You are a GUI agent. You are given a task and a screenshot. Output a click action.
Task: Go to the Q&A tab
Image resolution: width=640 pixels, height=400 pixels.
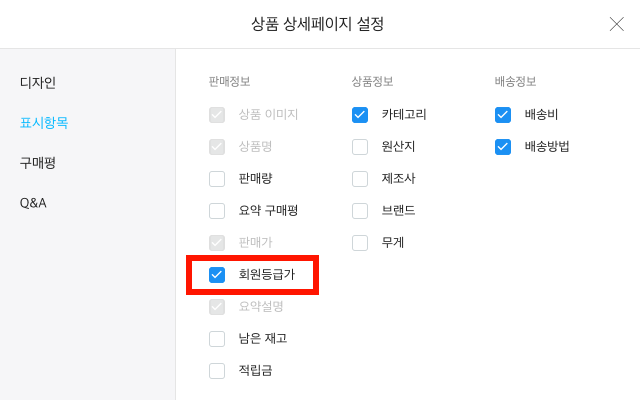click(x=33, y=202)
